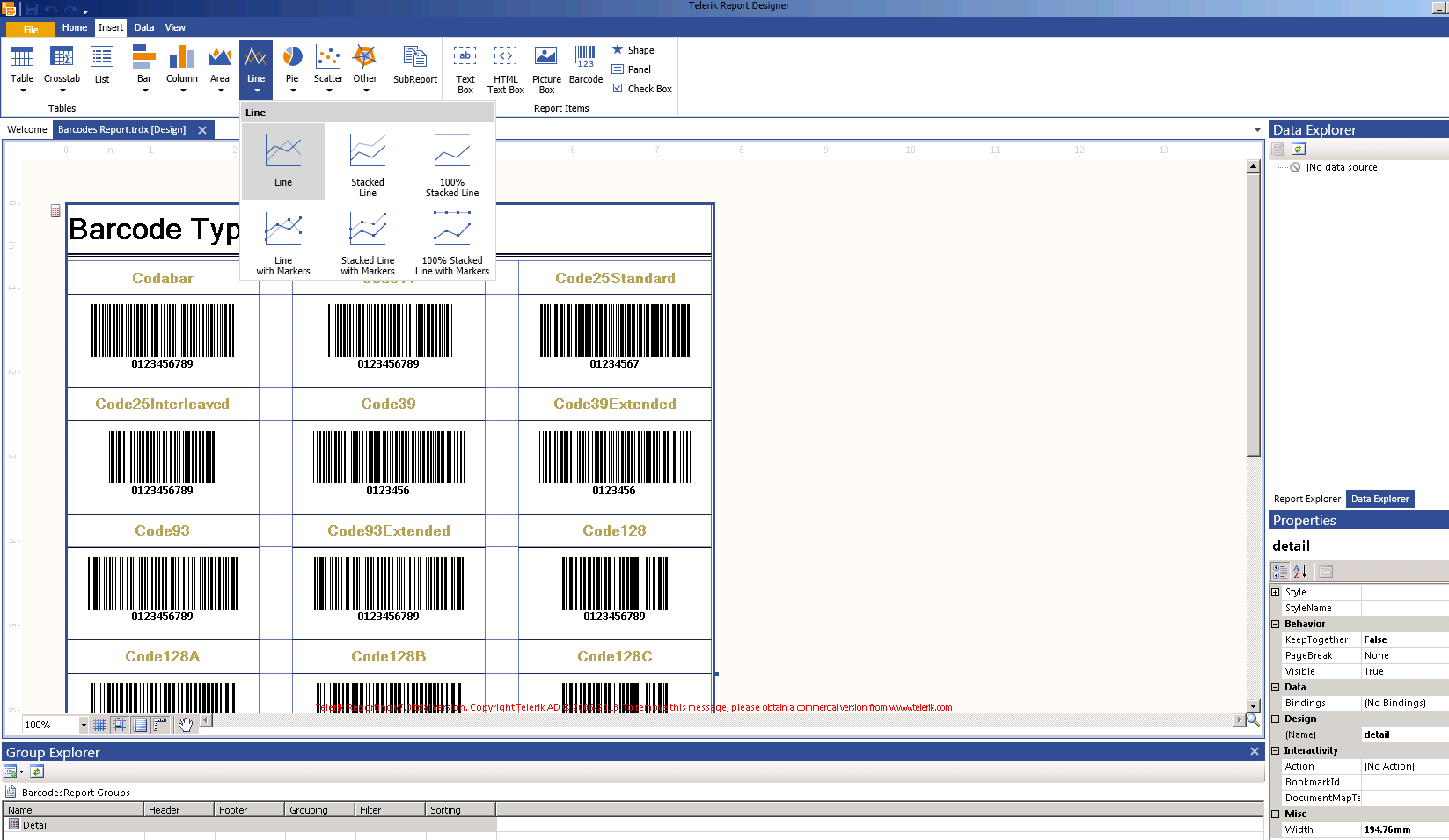Choose 100% Stacked Line with Markers
The width and height of the screenshot is (1449, 840).
452,241
